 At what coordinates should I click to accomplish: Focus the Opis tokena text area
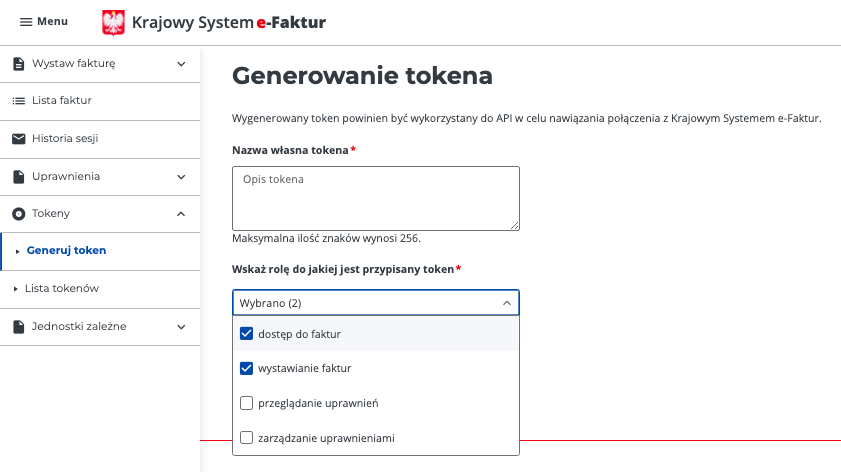pyautogui.click(x=375, y=198)
